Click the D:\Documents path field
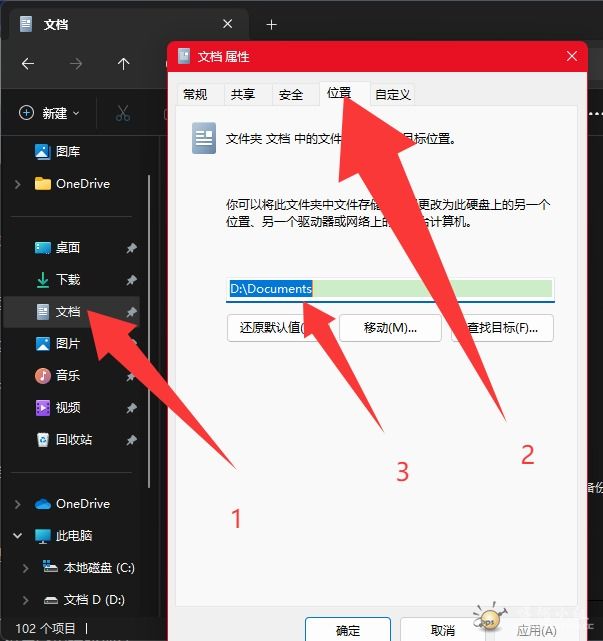603x641 pixels. pyautogui.click(x=390, y=289)
